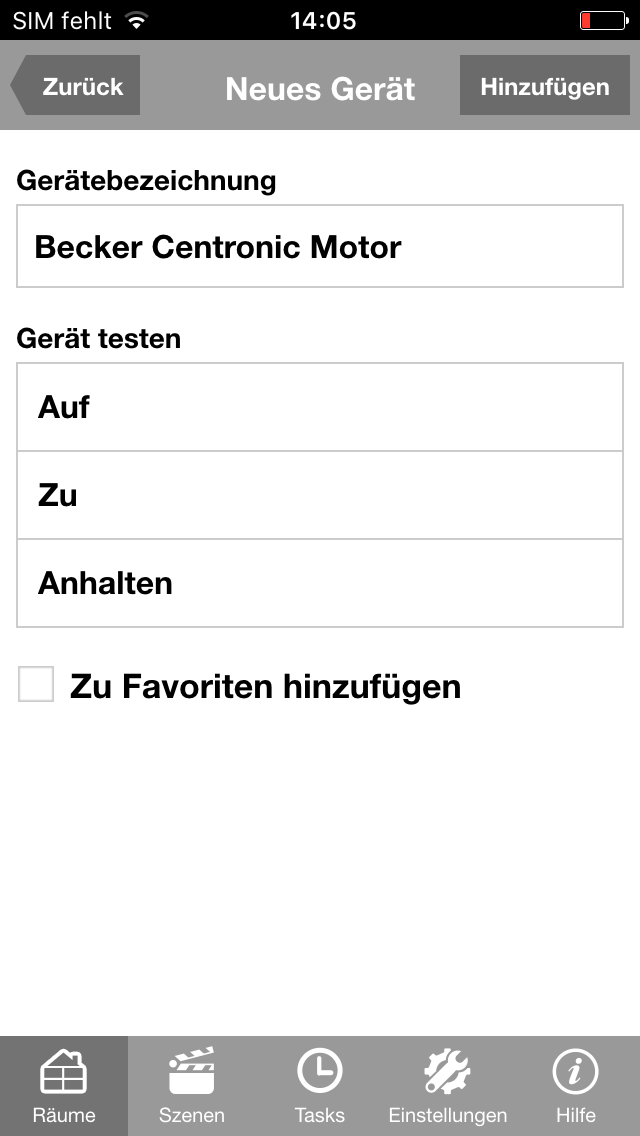Tap the Zu test command row
This screenshot has height=1136, width=640.
[x=320, y=495]
